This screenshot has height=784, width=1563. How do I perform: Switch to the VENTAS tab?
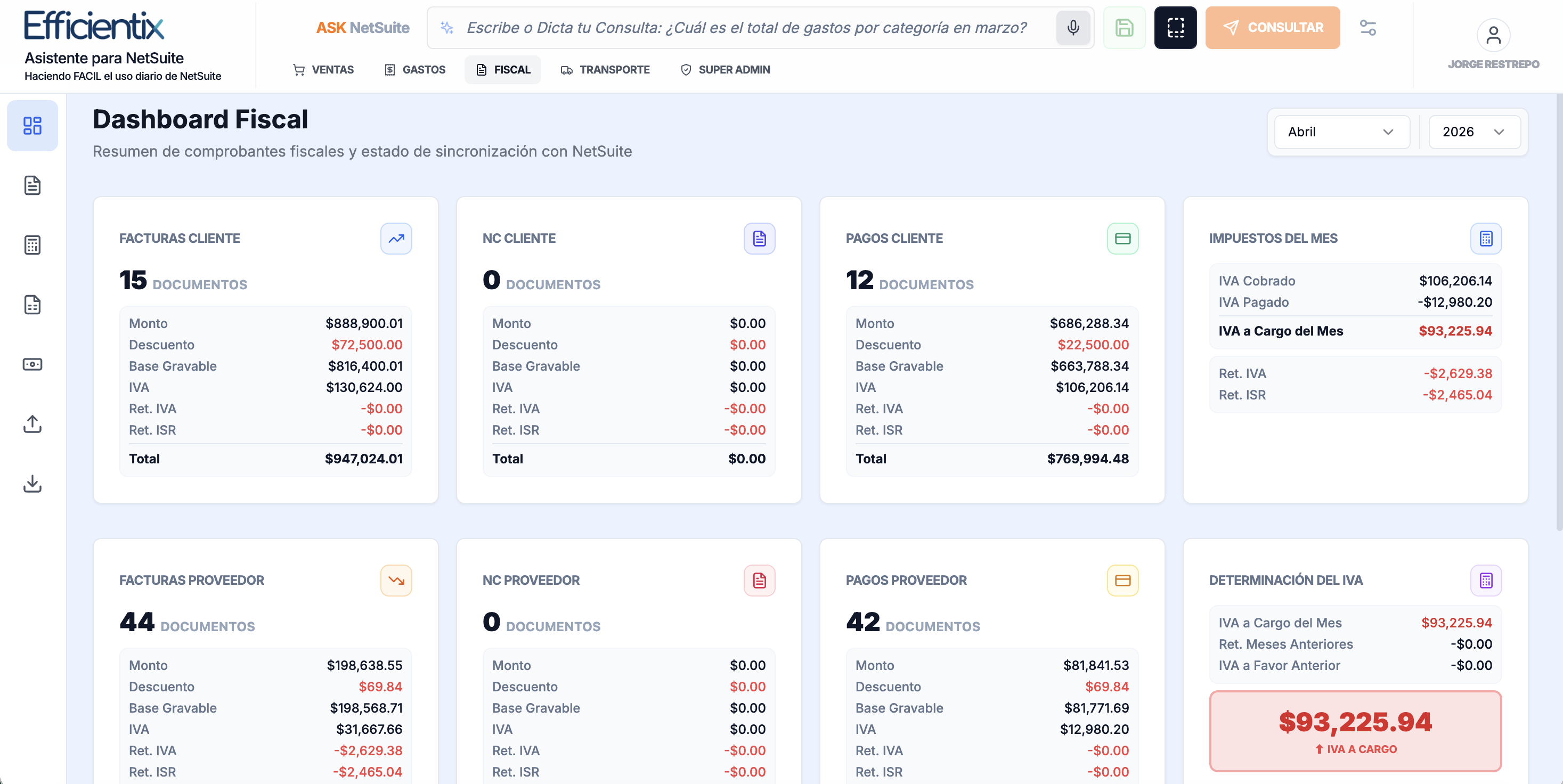click(x=323, y=70)
